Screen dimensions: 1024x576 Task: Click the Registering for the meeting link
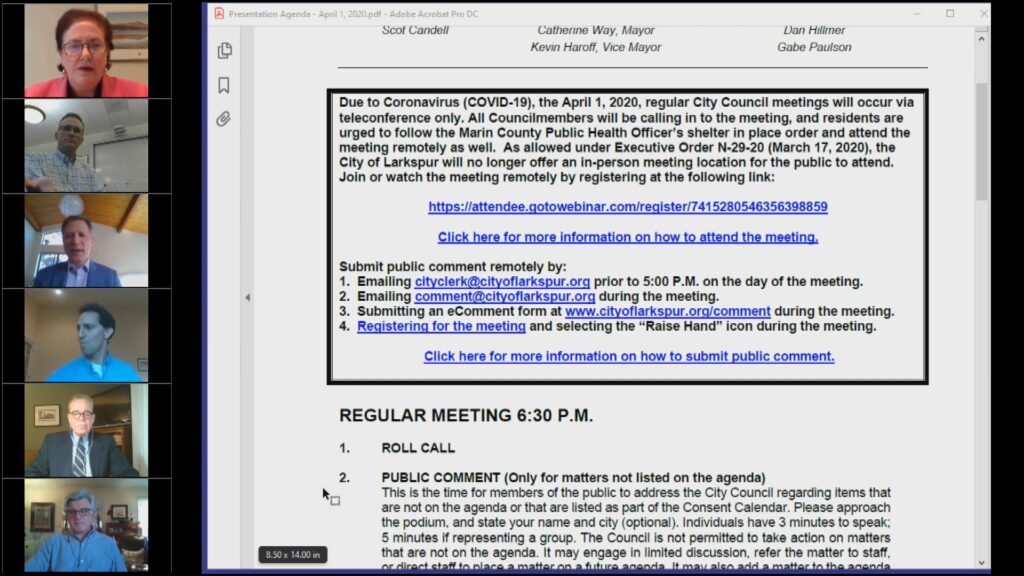[441, 326]
